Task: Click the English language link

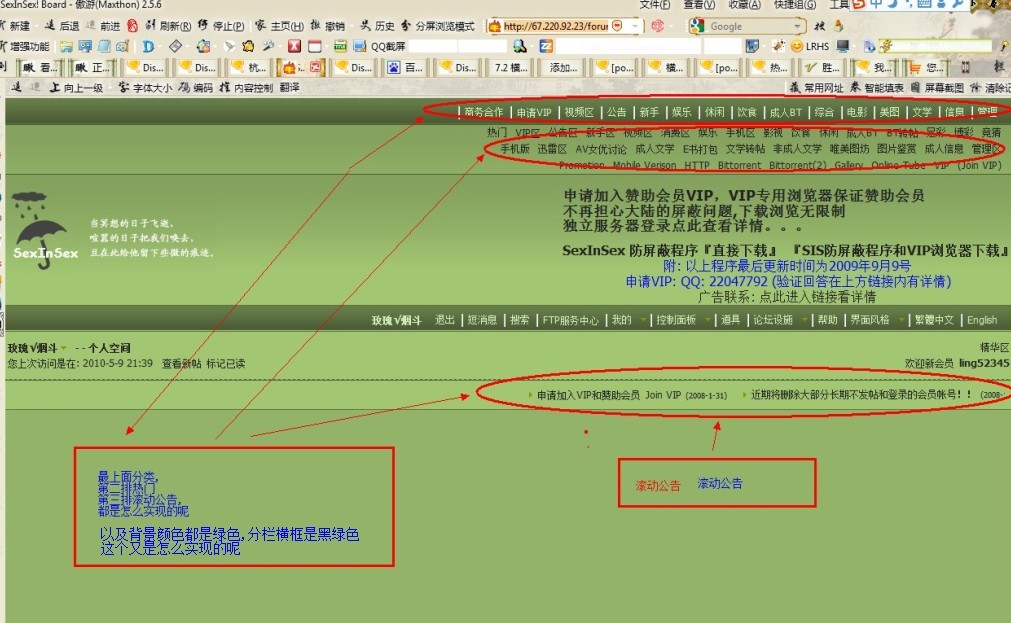Action: coord(981,320)
